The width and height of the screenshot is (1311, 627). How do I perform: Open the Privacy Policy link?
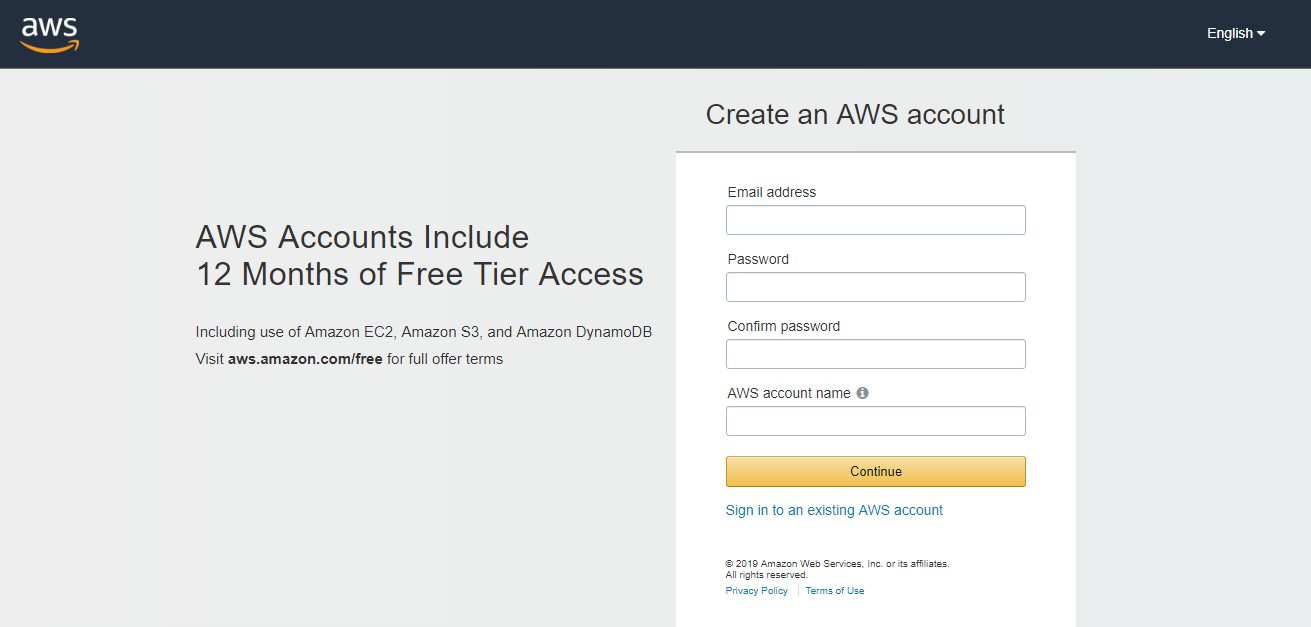756,591
